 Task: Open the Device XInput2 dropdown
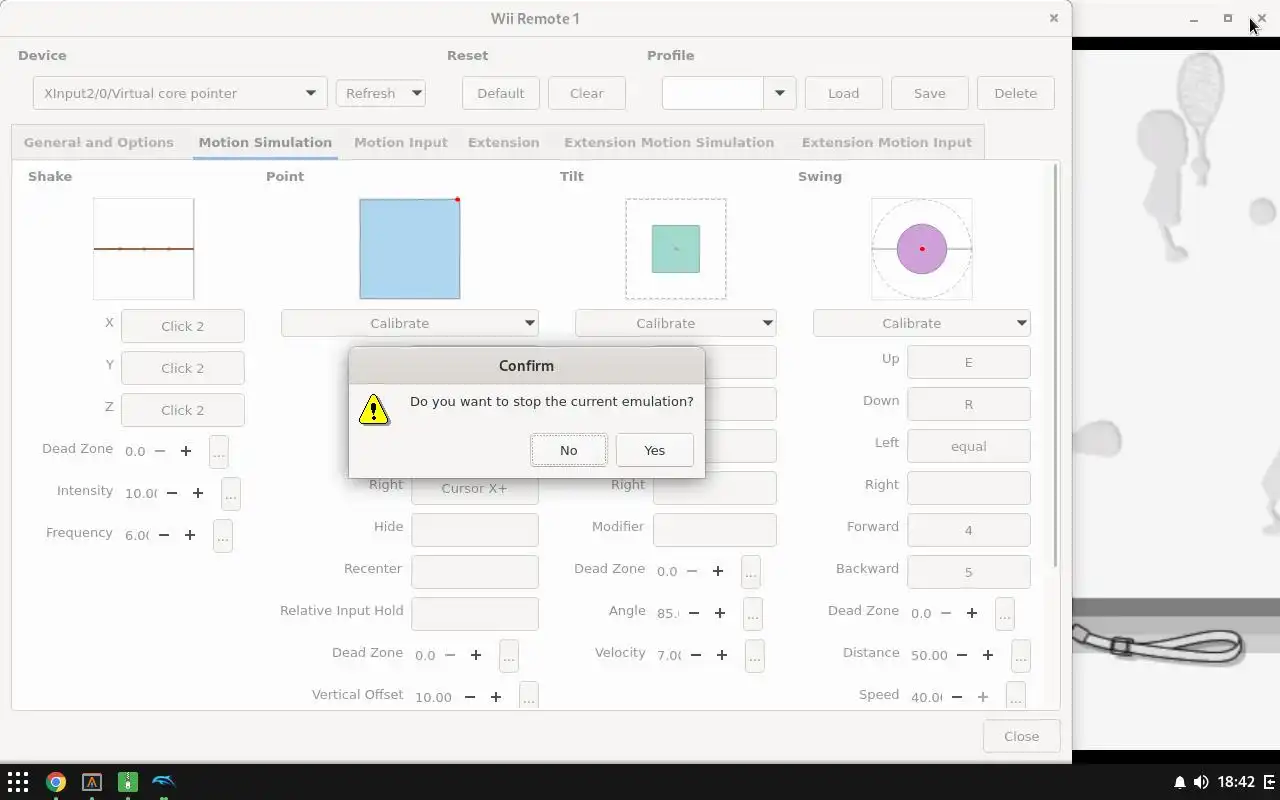pyautogui.click(x=180, y=93)
